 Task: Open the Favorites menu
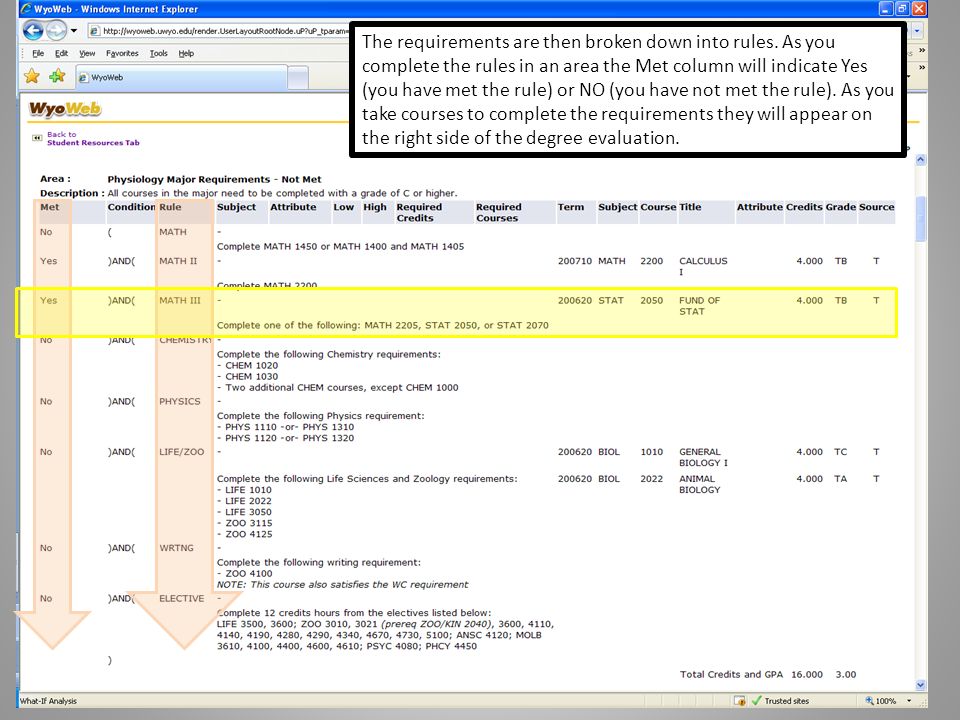coord(122,53)
